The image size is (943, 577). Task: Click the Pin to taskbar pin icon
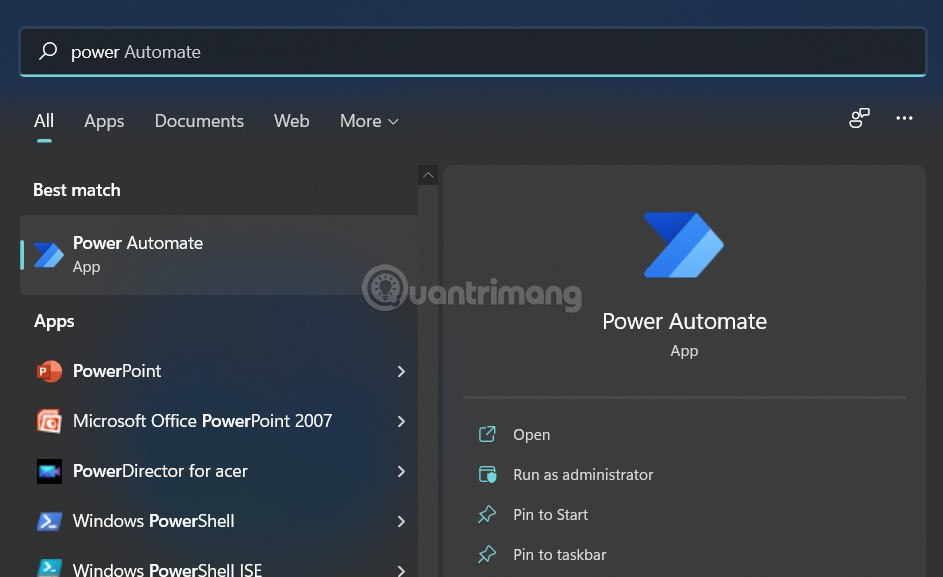tap(487, 554)
